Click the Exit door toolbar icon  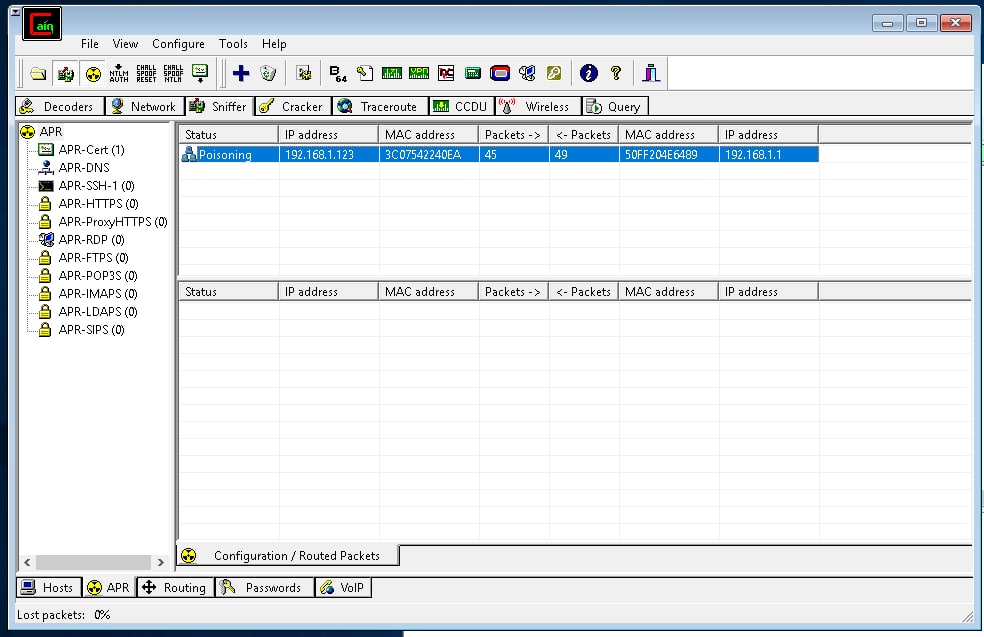651,73
